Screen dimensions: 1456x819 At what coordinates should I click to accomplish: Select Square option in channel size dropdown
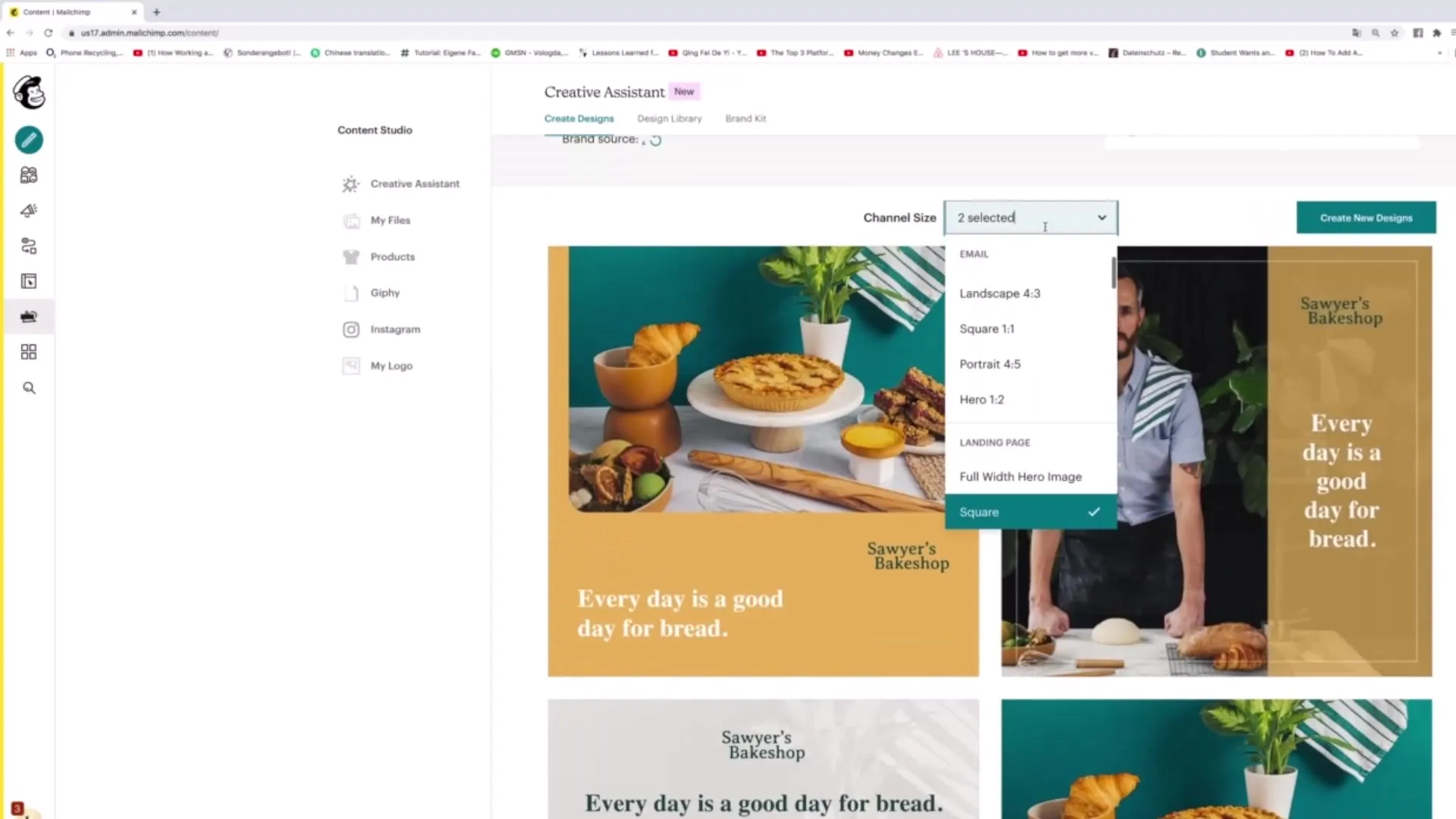pos(1030,512)
